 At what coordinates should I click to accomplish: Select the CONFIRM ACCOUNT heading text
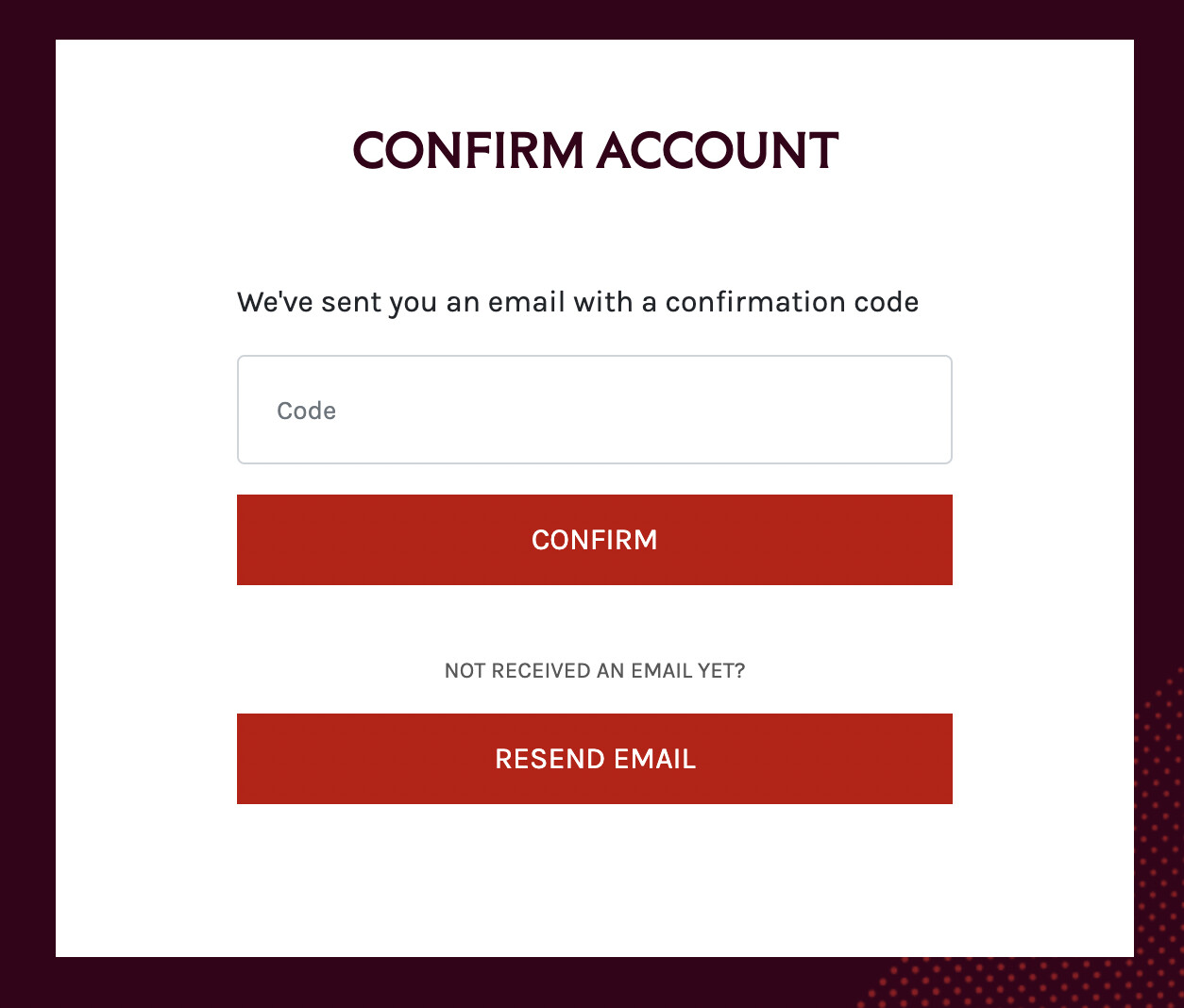(x=595, y=151)
